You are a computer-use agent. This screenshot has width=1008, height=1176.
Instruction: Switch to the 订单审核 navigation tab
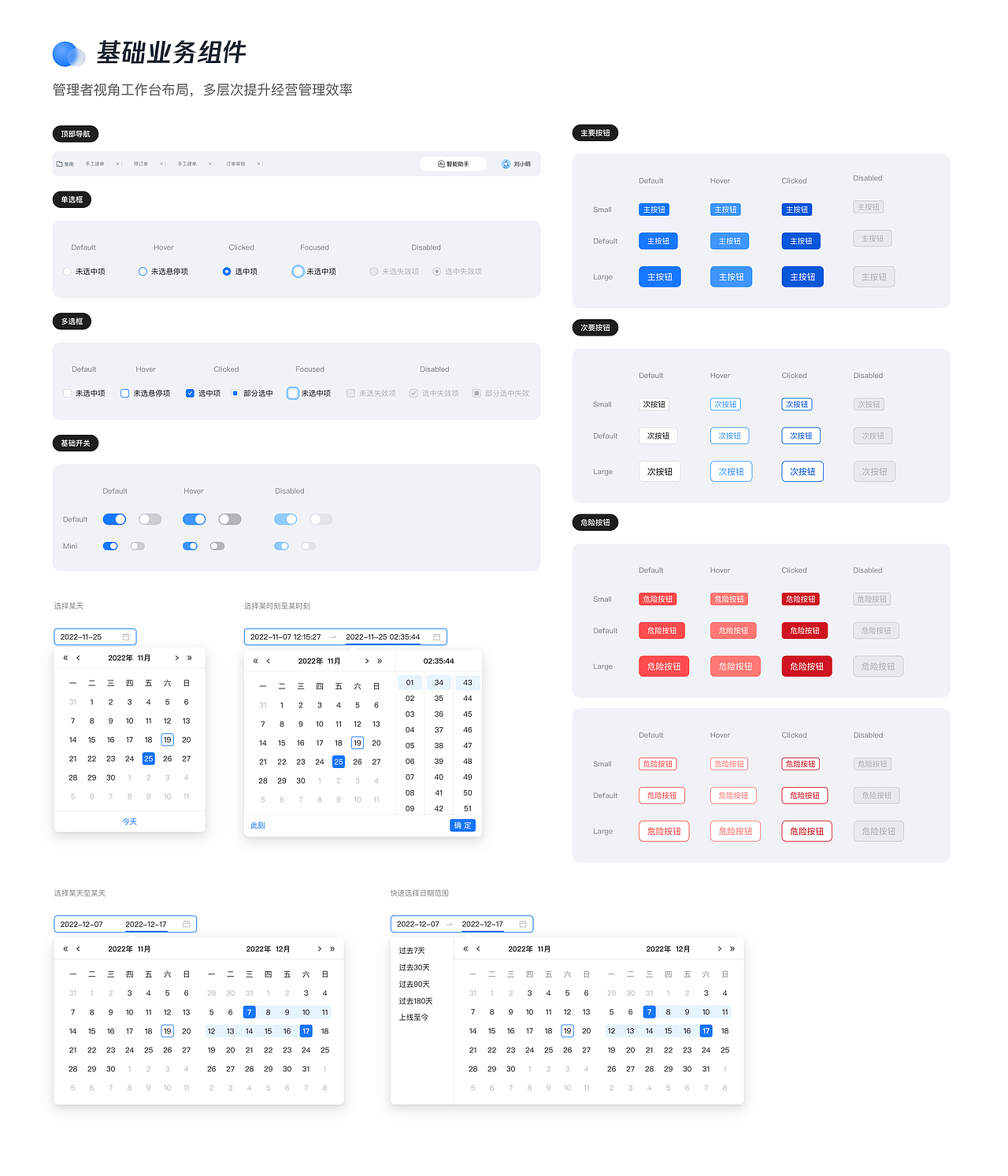coord(235,164)
